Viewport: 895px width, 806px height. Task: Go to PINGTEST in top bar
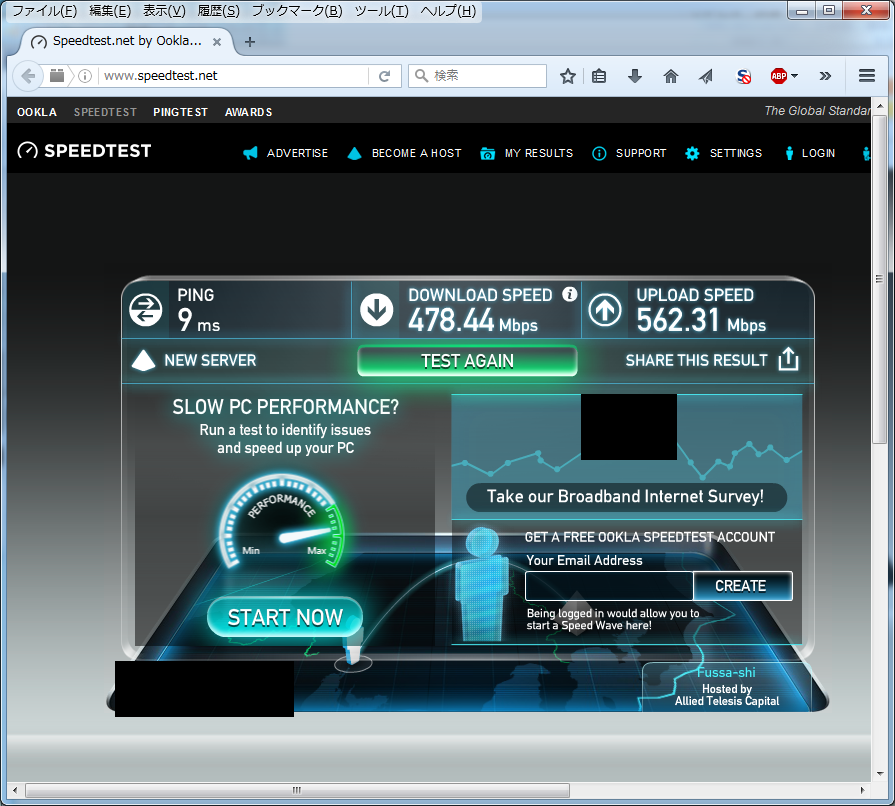pyautogui.click(x=180, y=112)
